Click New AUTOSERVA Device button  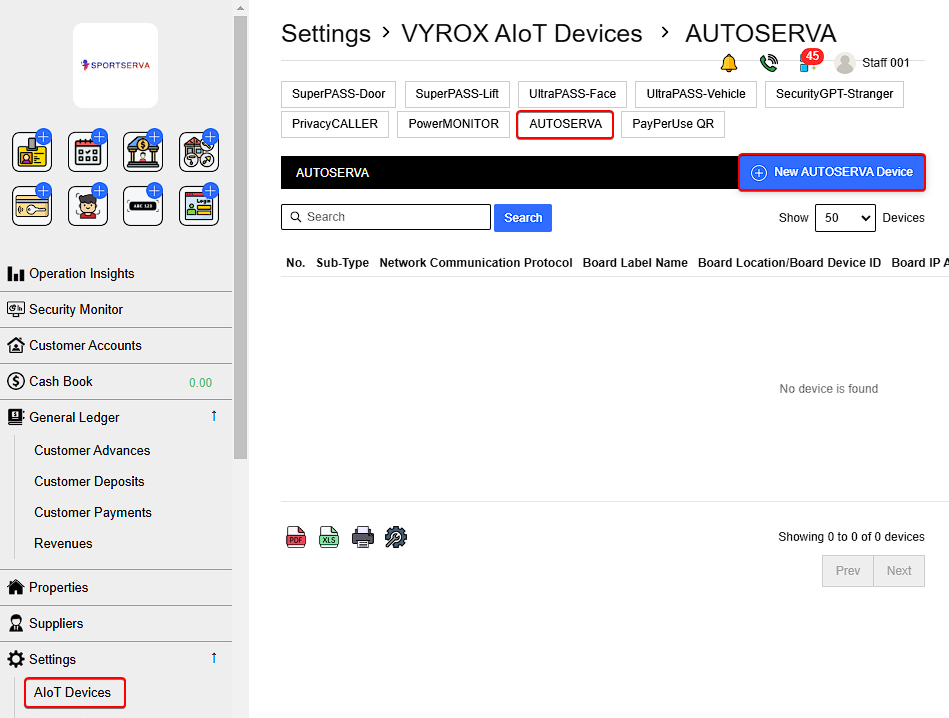[831, 172]
